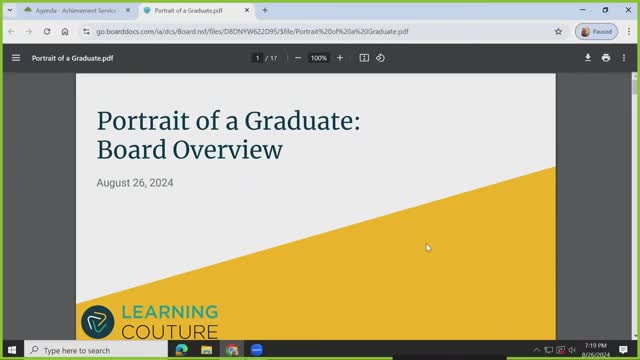This screenshot has height=360, width=640.
Task: Open the Windows notification center
Action: (623, 350)
